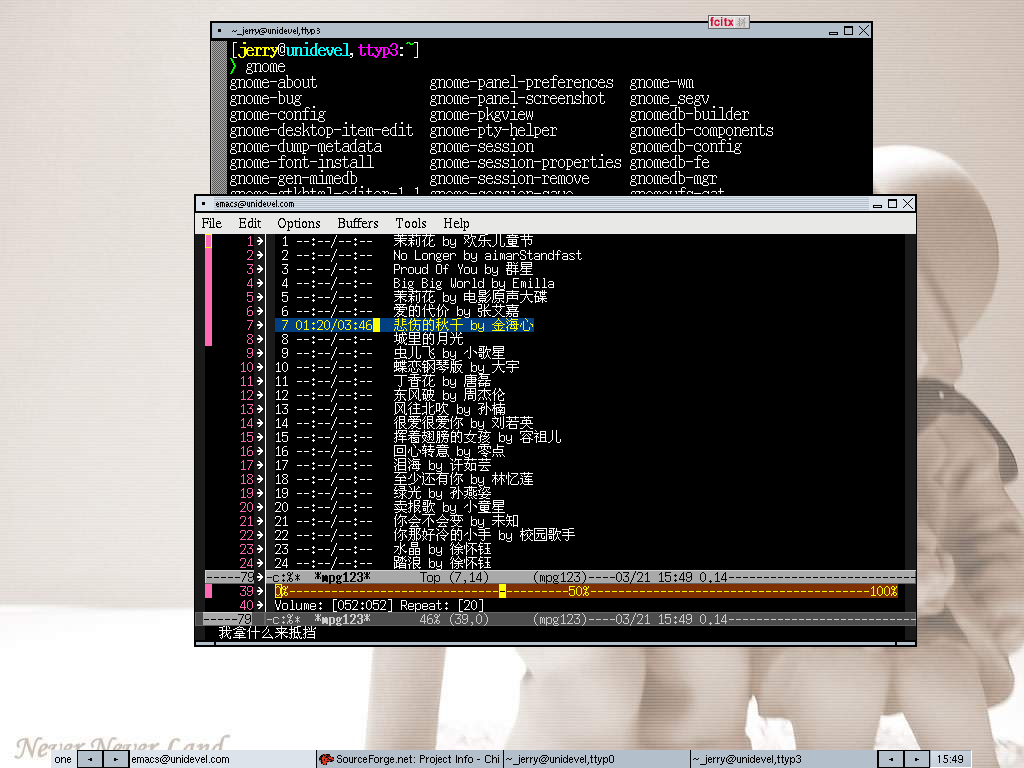Screen dimensions: 1024x768
Task: Select track 8 '城里的月光'
Action: (428, 339)
